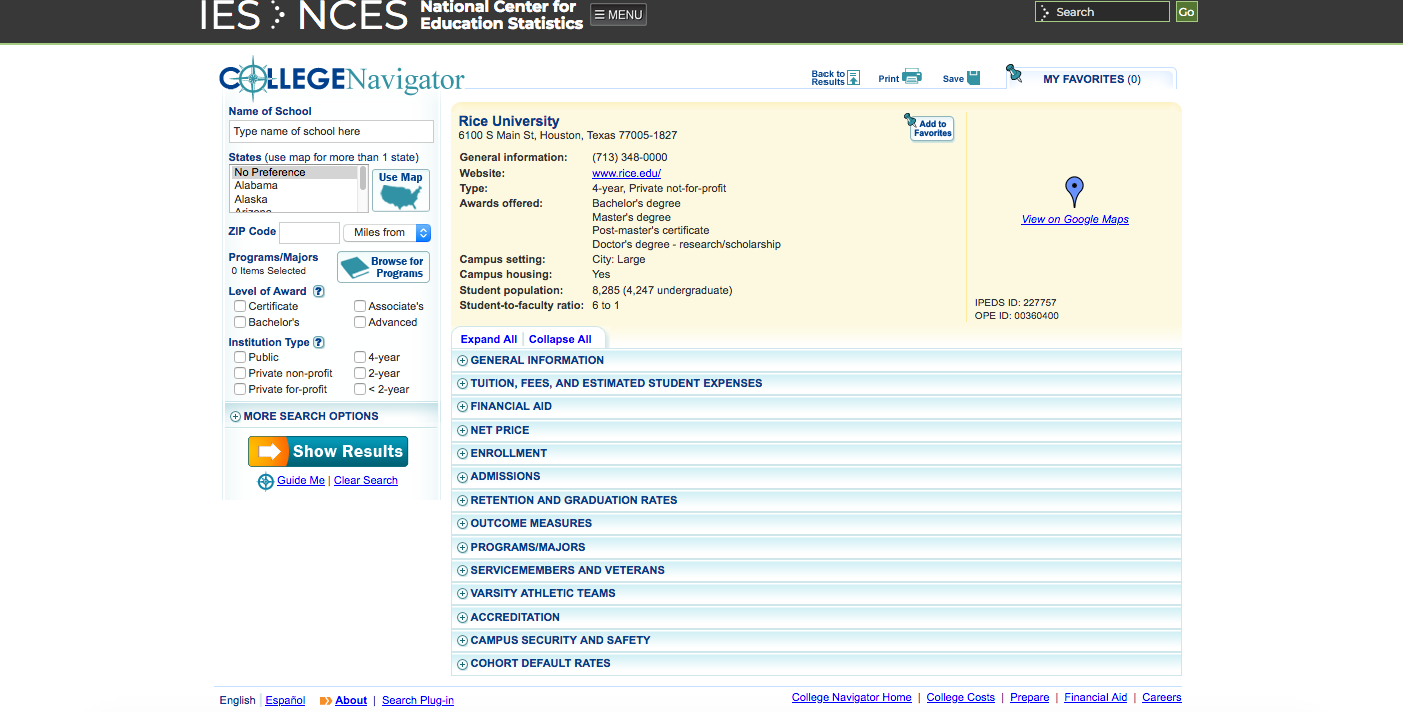
Task: Open the Search Plug-in link
Action: (x=418, y=700)
